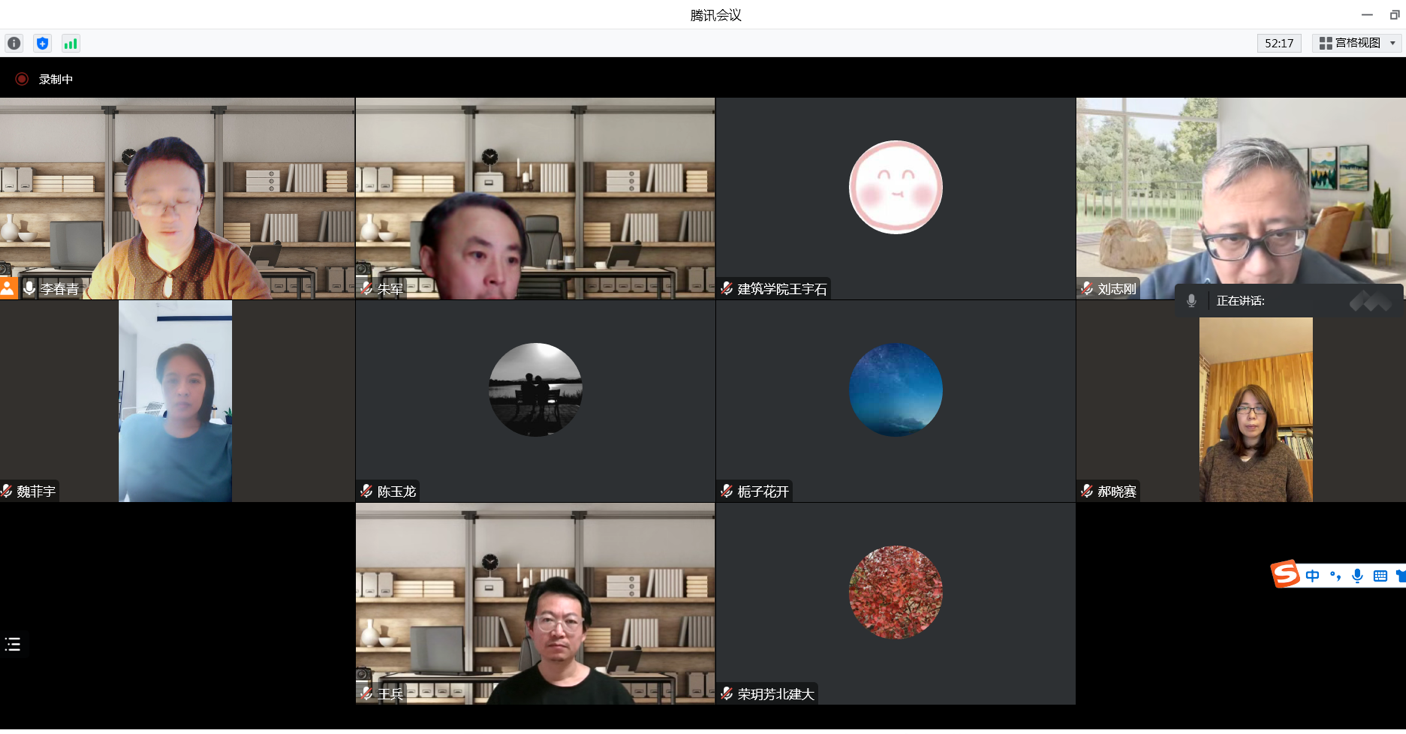Select 建筑学院王宇石's avatar tile

[895, 188]
